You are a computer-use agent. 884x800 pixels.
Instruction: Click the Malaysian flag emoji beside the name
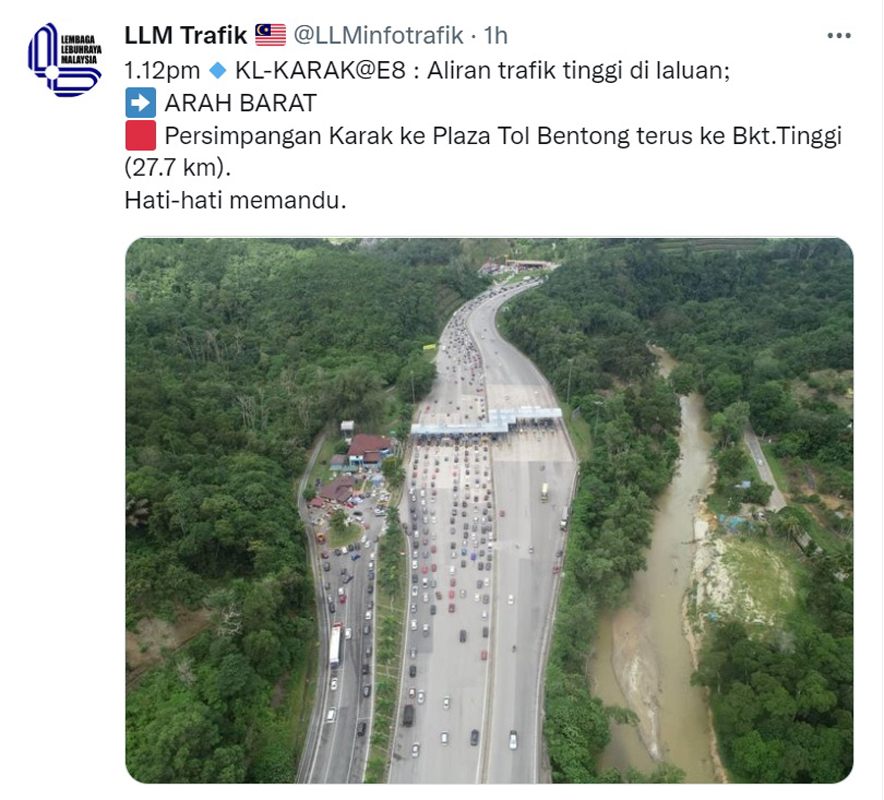[271, 35]
